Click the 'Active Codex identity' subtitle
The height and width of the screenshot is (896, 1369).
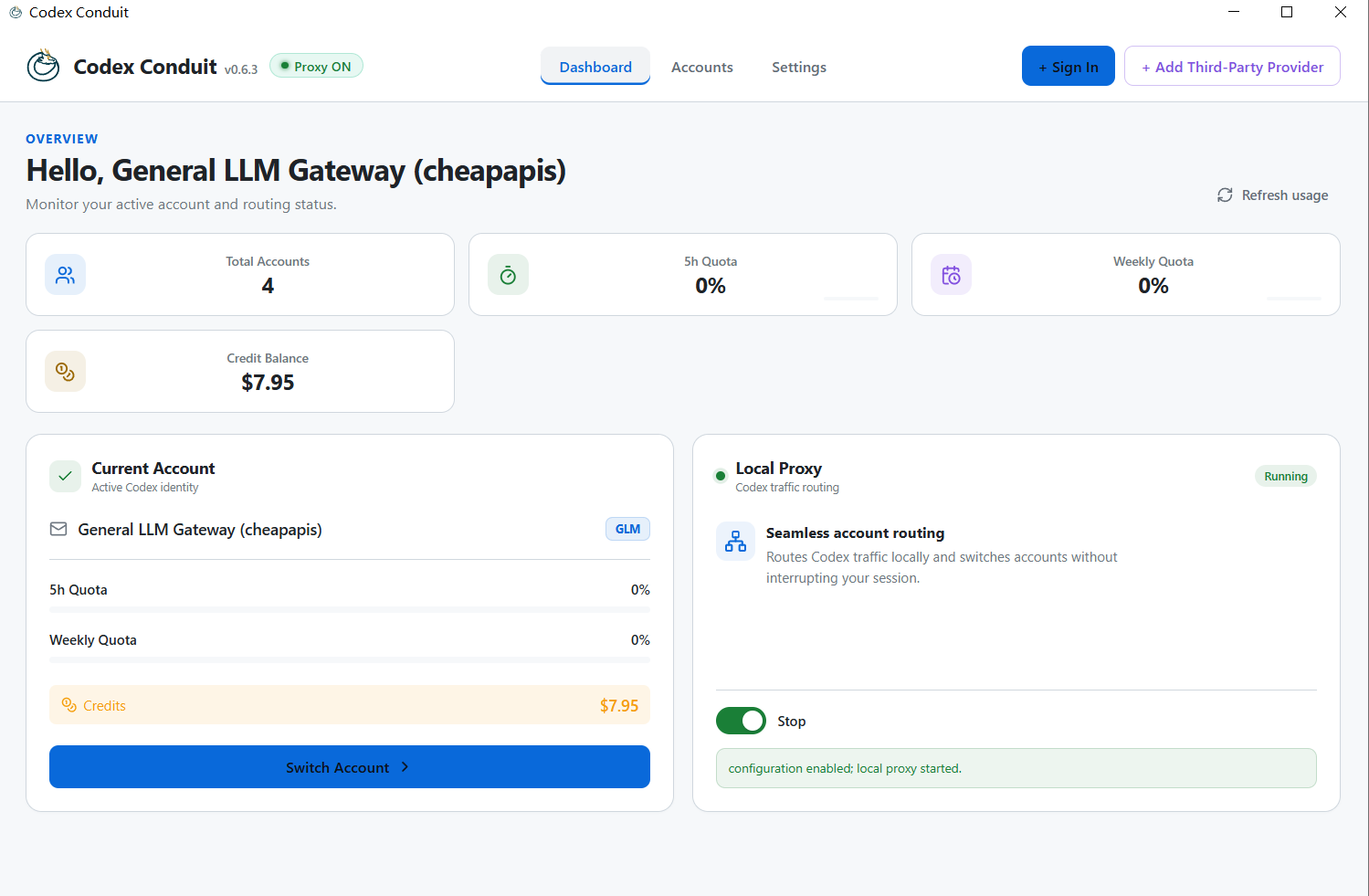[x=145, y=488]
